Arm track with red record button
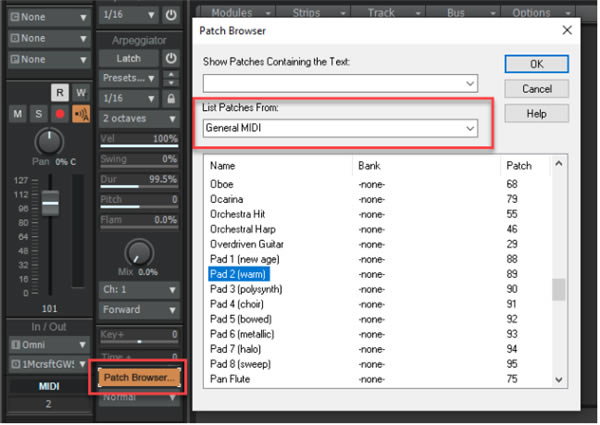This screenshot has height=425, width=600. (56, 114)
